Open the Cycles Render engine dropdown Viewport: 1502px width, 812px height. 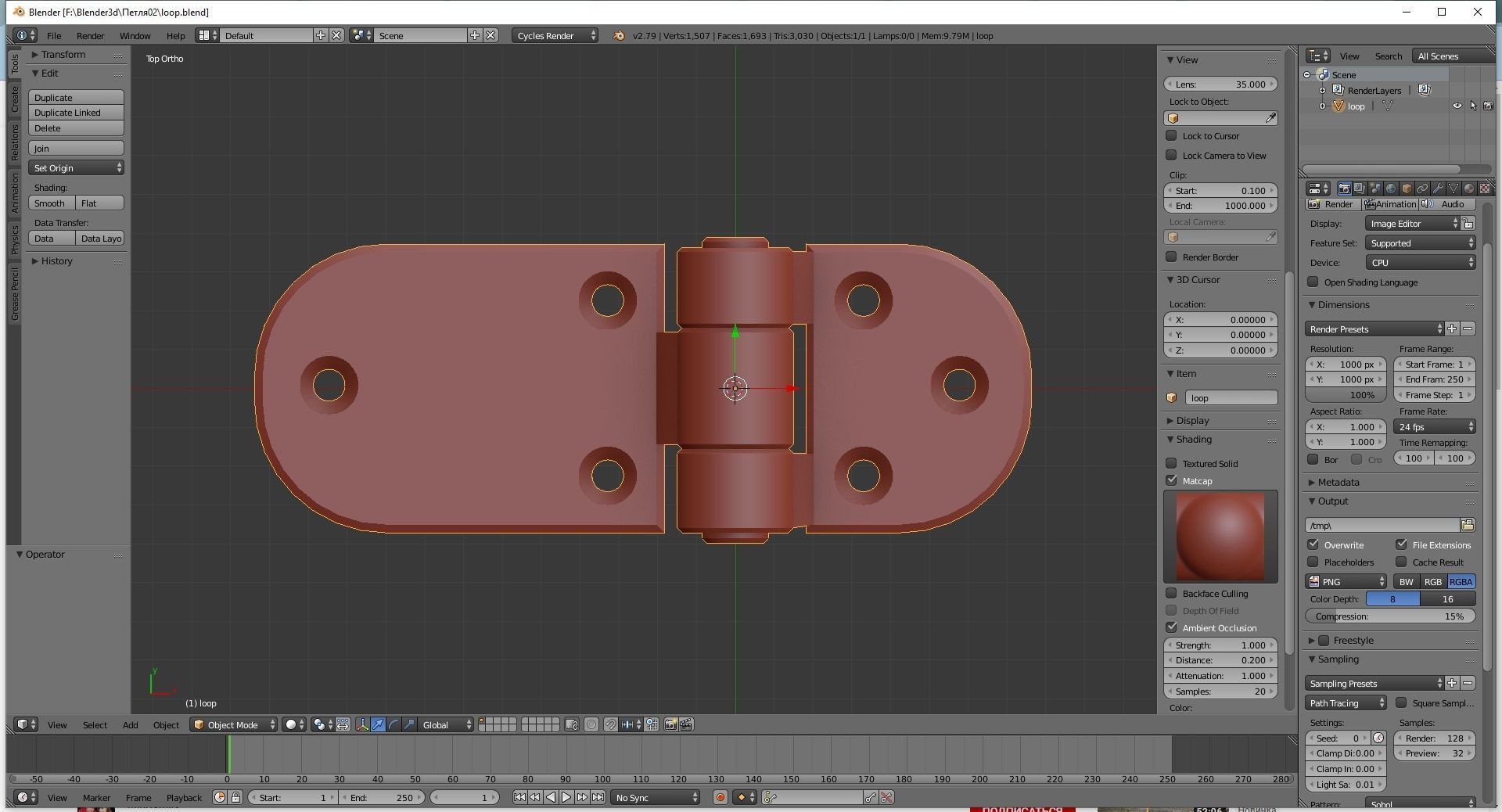click(x=555, y=35)
